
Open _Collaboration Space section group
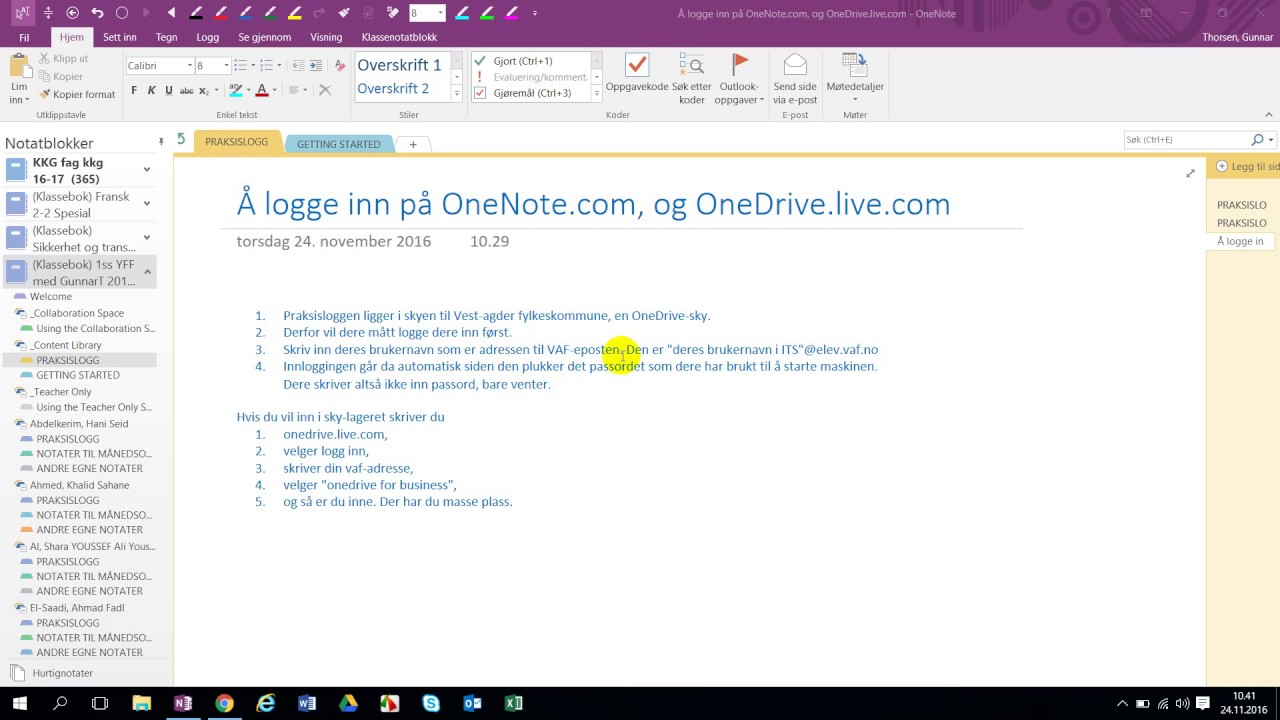[x=79, y=313]
